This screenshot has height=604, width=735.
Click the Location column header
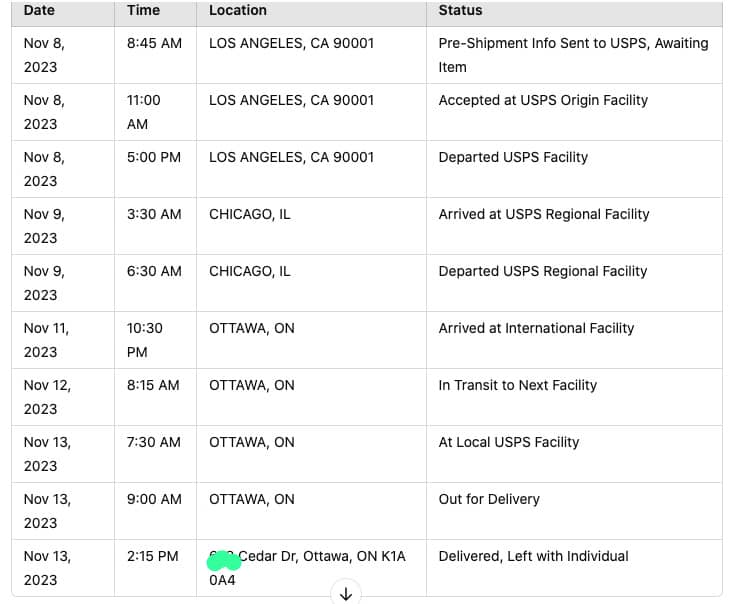pyautogui.click(x=238, y=10)
